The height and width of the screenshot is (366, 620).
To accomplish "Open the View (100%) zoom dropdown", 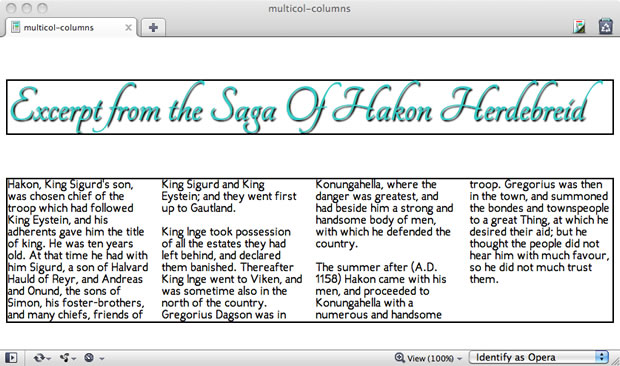I will pyautogui.click(x=428, y=358).
